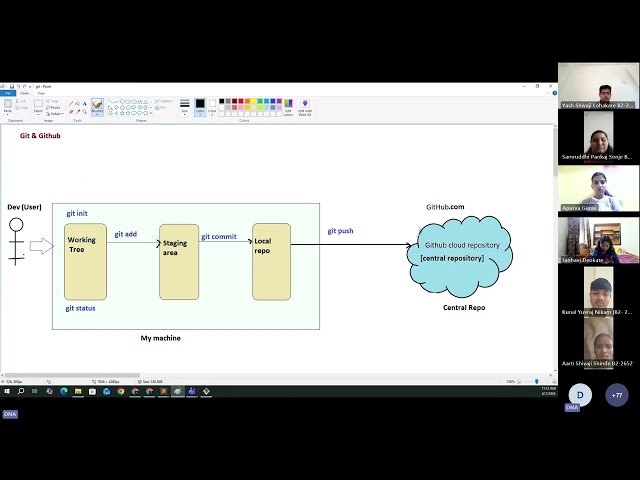
Task: Click the 'Git & Github' title text
Action: (40, 136)
